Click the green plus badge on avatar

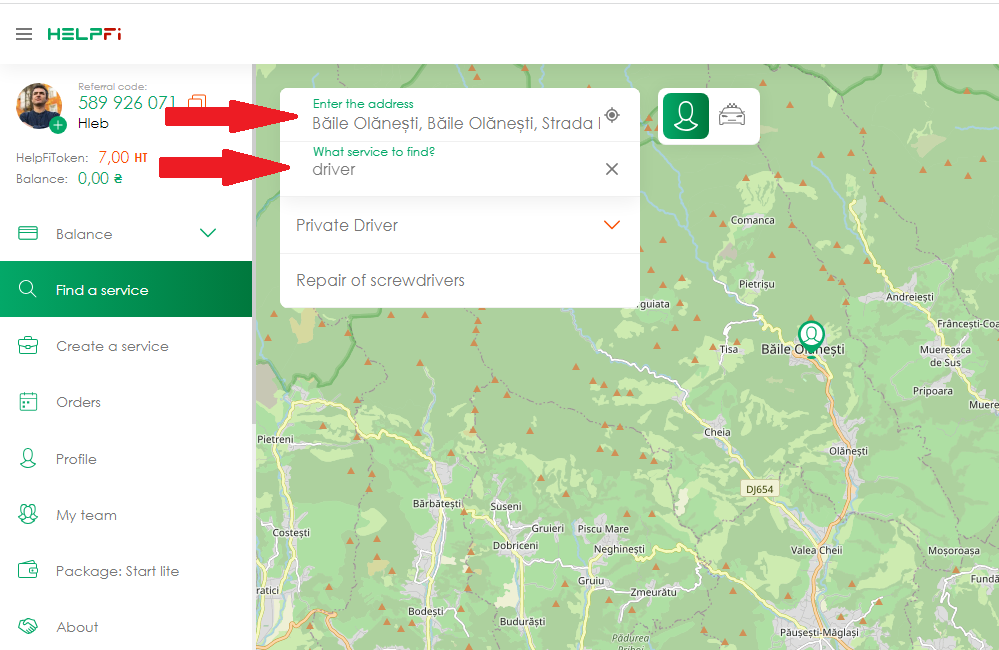(58, 124)
